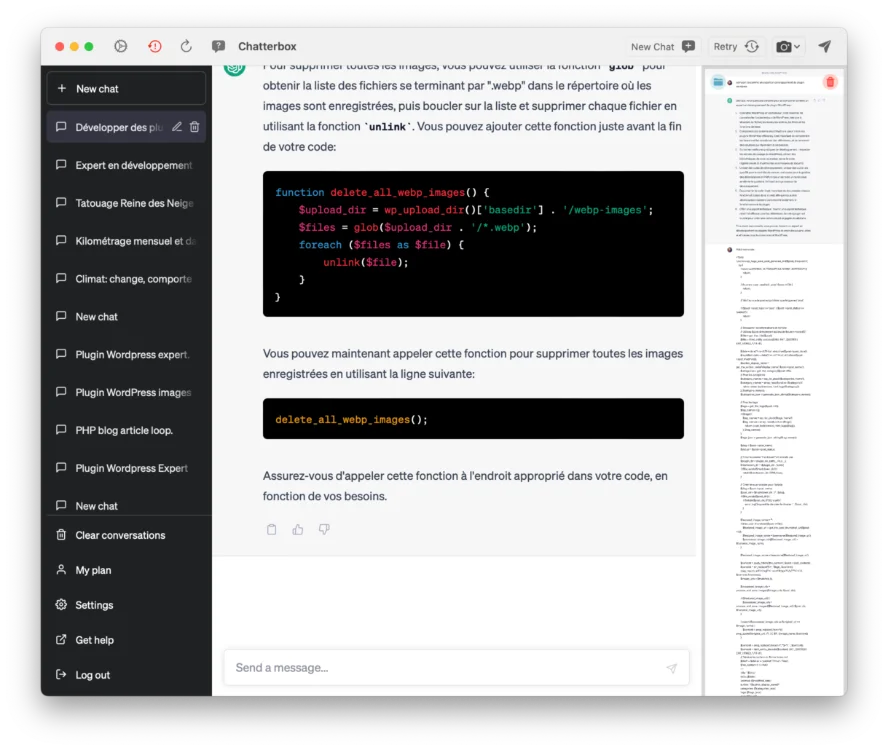Screen dimensions: 888x750
Task: Click the thumbs down icon
Action: [x=324, y=529]
